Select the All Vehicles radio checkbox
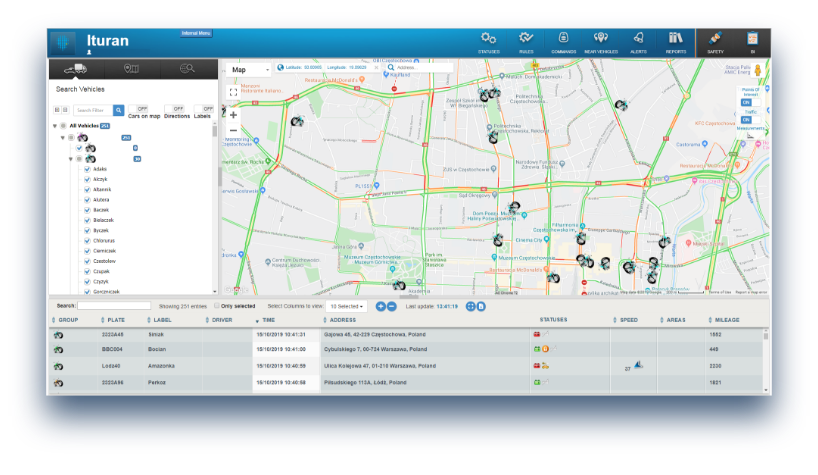This screenshot has width=818, height=475. coord(63,126)
